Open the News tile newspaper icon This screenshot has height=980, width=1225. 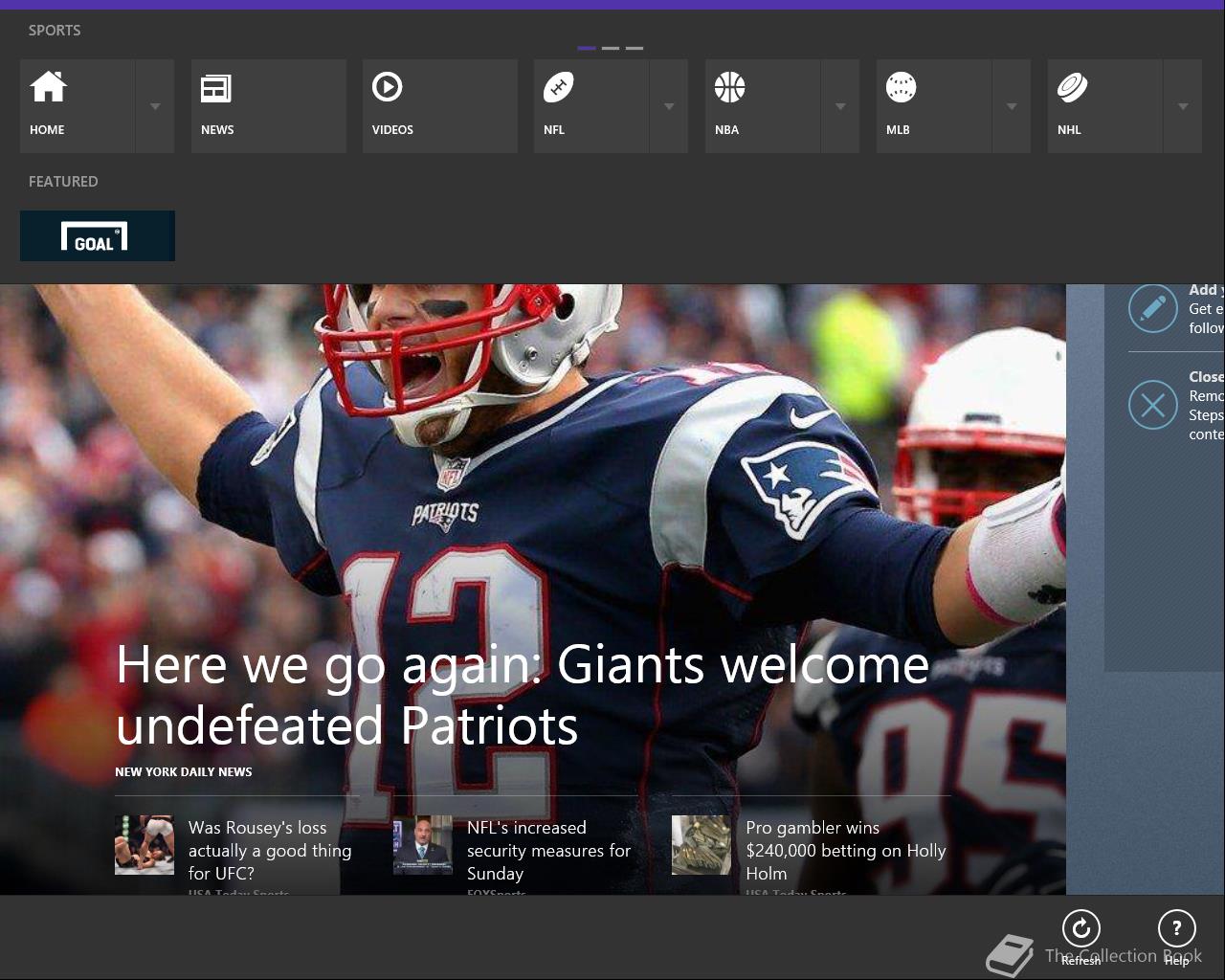click(216, 88)
